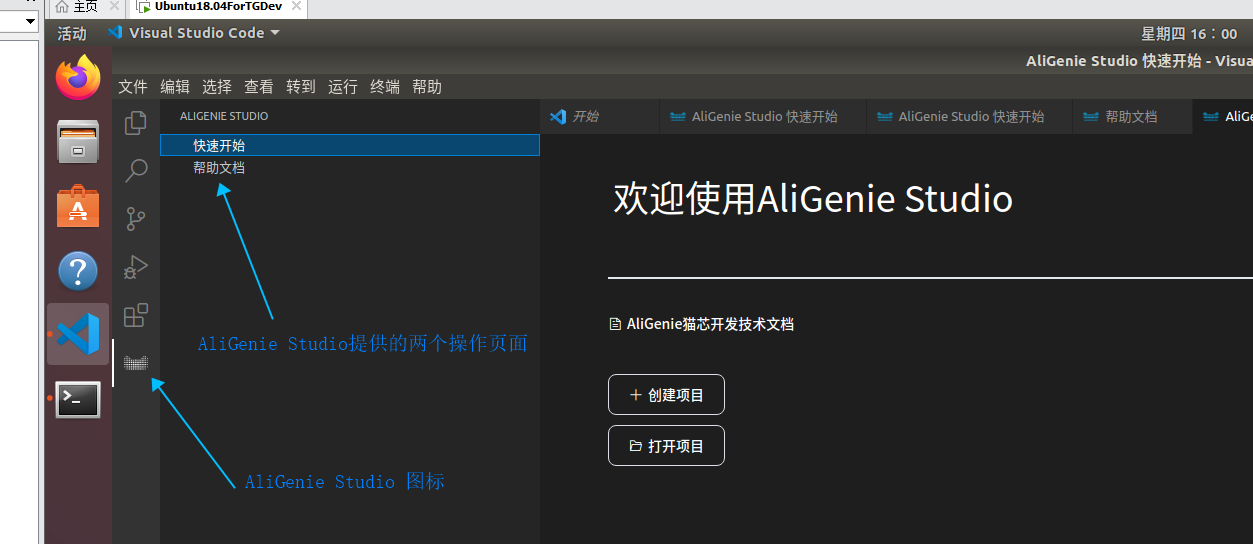Expand the Visual Studio Code app menu dropdown
This screenshot has width=1253, height=544.
[194, 33]
